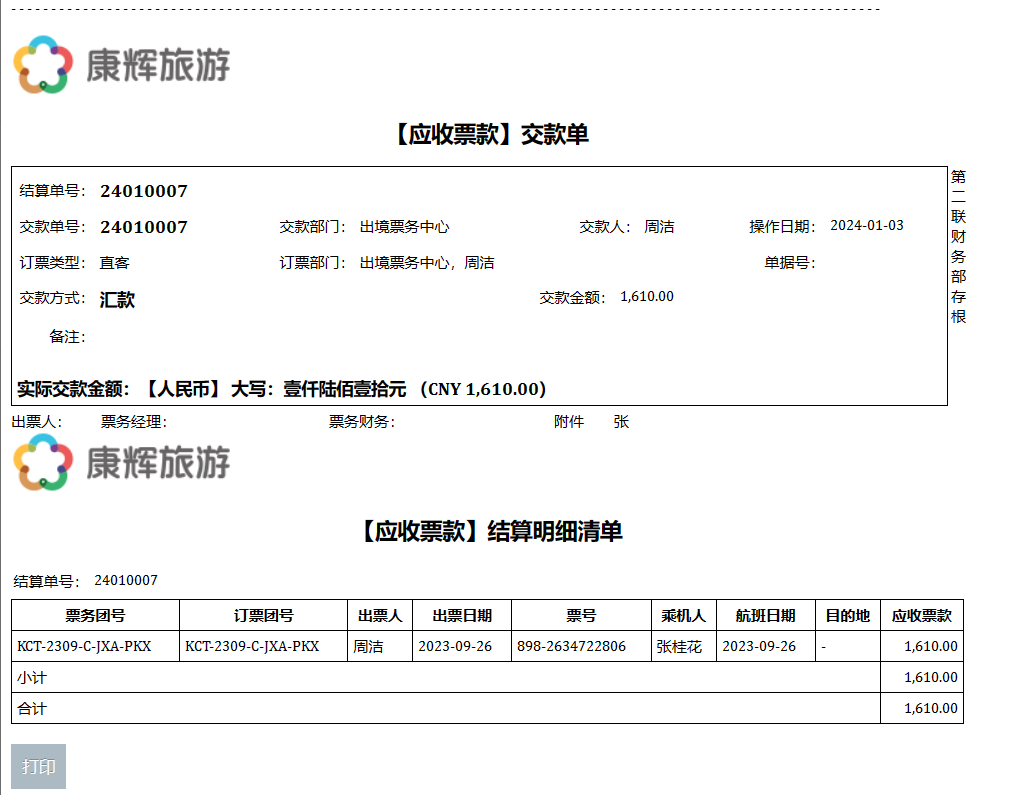Click the 票务团号 column header
Screen dimensions: 1017x795
pyautogui.click(x=95, y=616)
